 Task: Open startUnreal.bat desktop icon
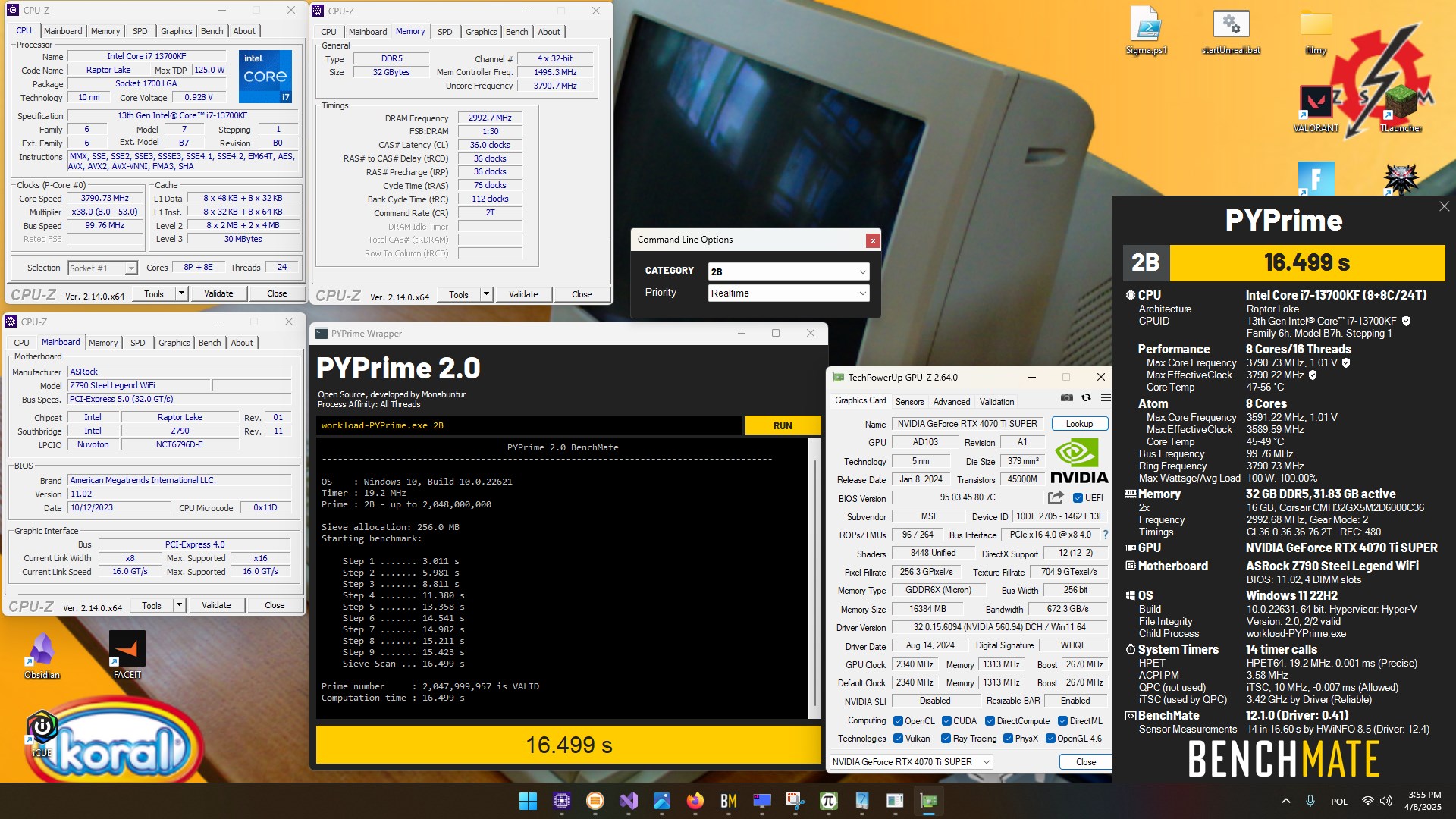pos(1231,30)
